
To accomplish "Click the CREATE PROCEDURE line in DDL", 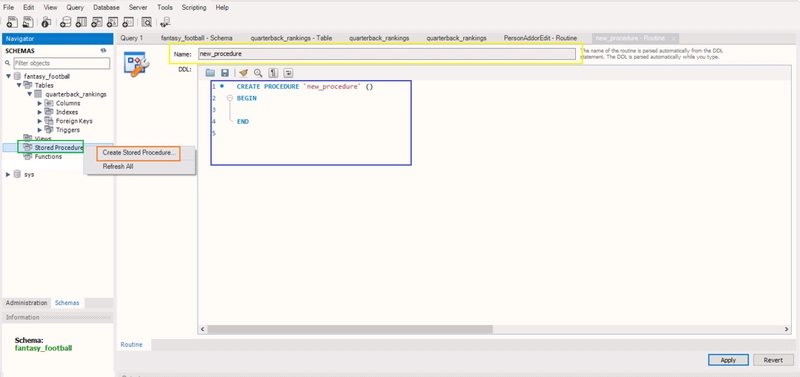I will (305, 87).
